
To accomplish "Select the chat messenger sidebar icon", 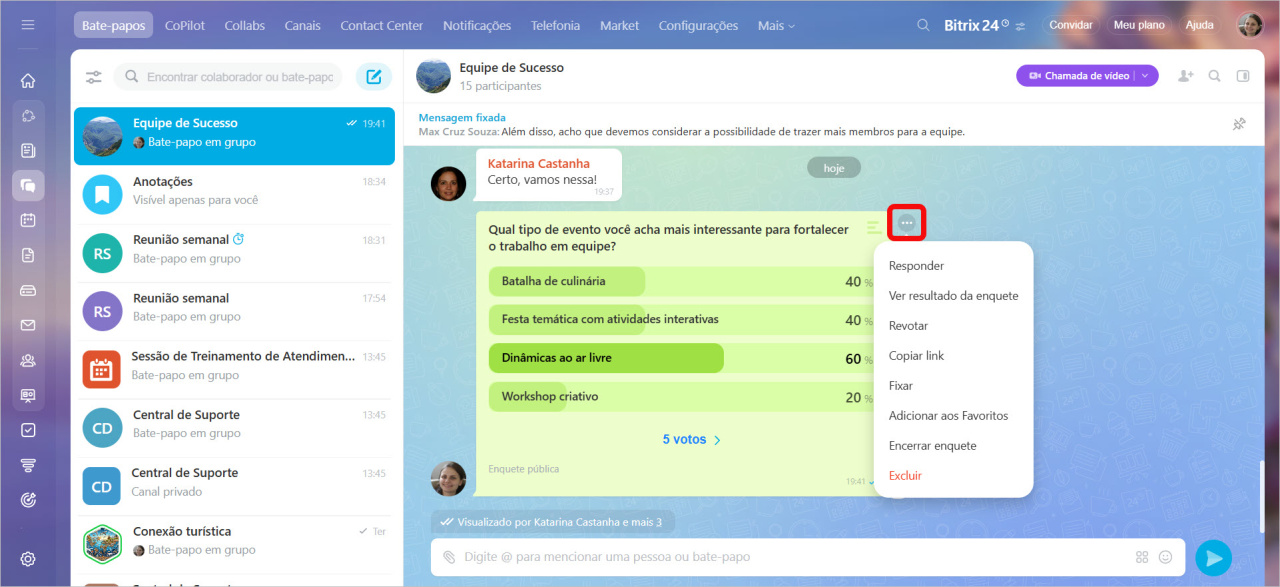I will coord(28,185).
